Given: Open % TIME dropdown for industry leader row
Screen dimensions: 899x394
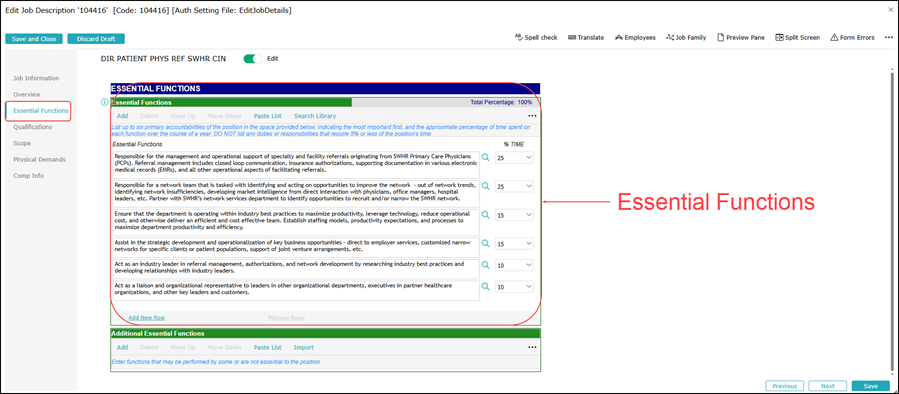Looking at the screenshot, I should (514, 265).
